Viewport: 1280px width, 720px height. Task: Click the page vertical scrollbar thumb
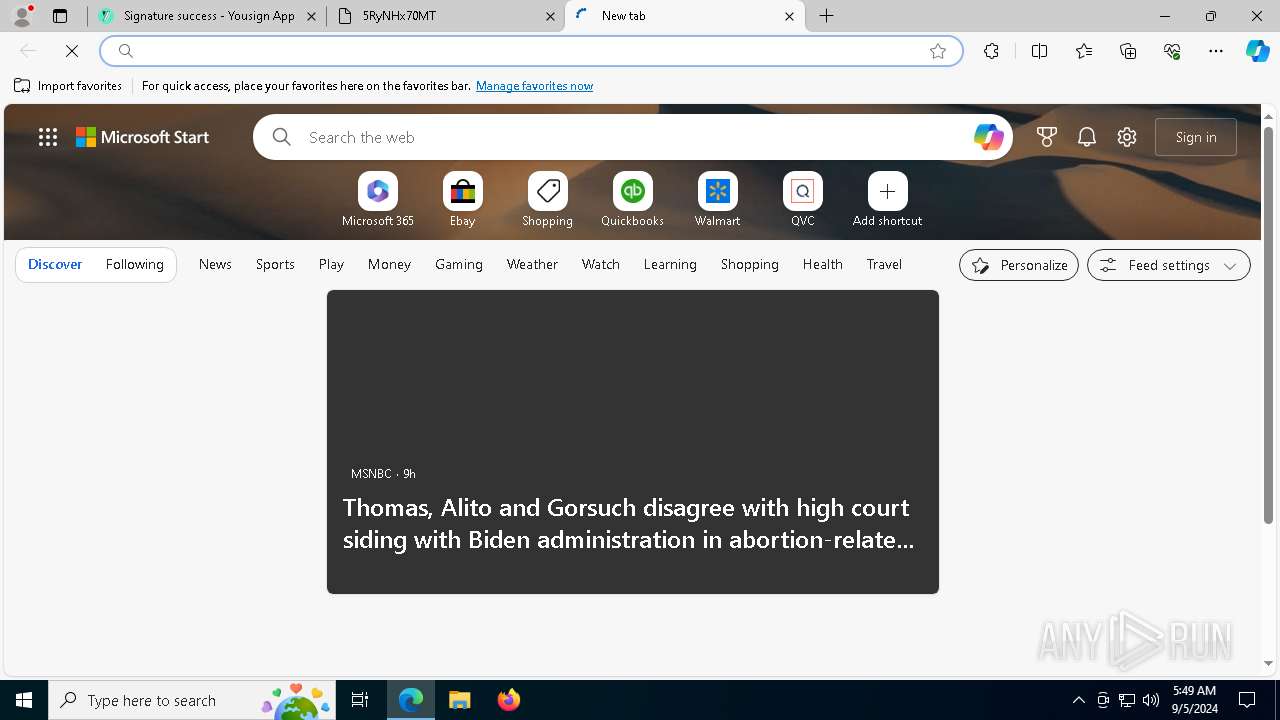coord(1269,325)
